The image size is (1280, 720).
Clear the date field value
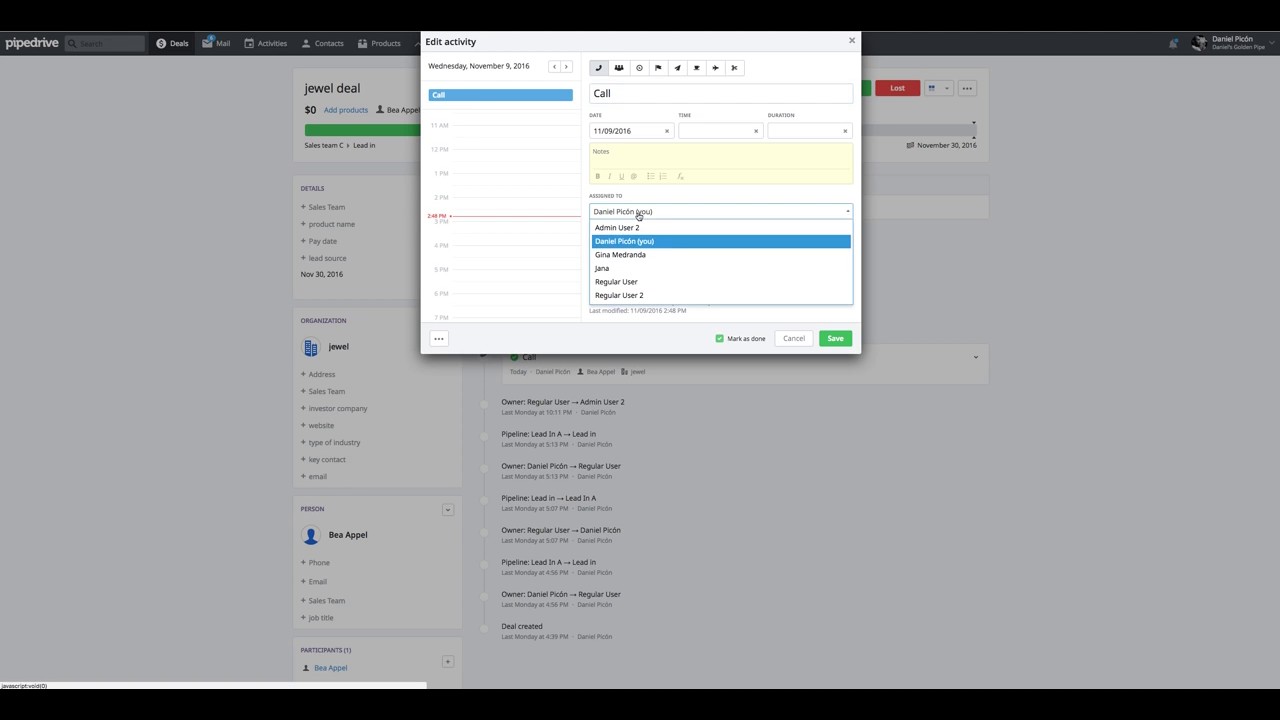[667, 131]
